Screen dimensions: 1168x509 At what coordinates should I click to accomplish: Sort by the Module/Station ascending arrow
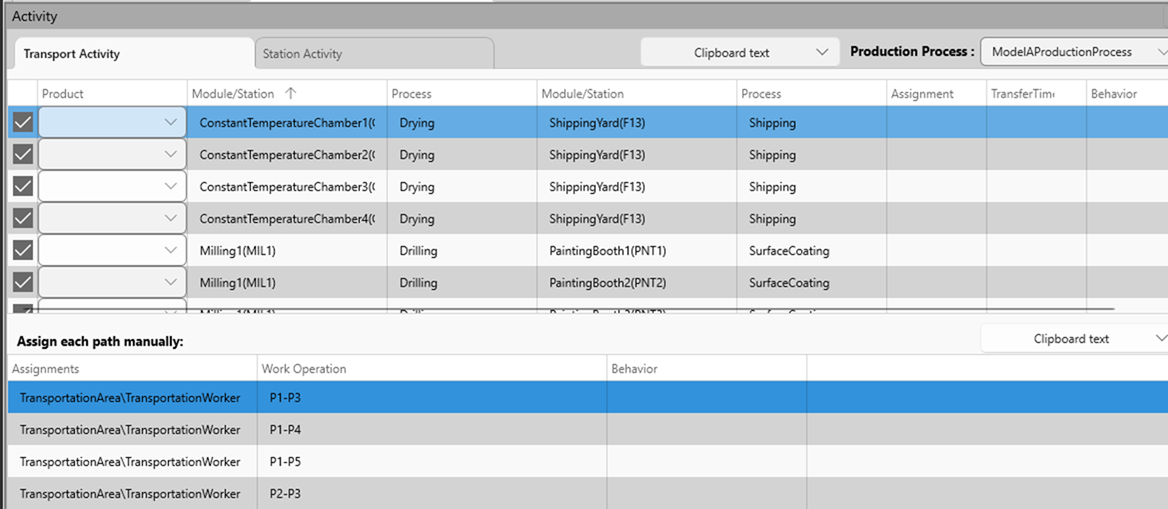pyautogui.click(x=291, y=94)
